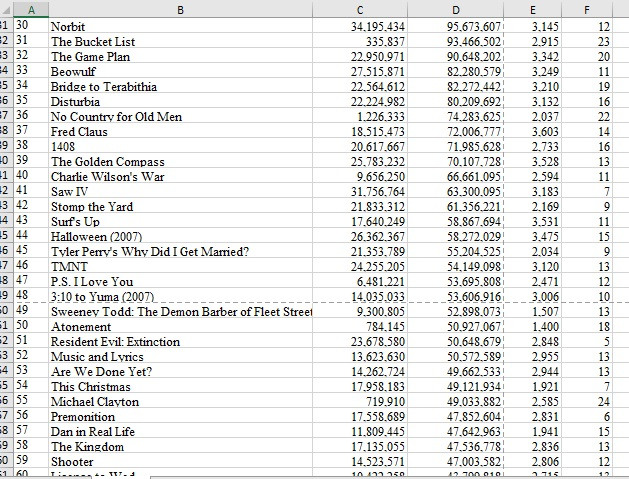Image resolution: width=629 pixels, height=479 pixels.
Task: Select The Game Plan title cell
Action: click(x=181, y=57)
